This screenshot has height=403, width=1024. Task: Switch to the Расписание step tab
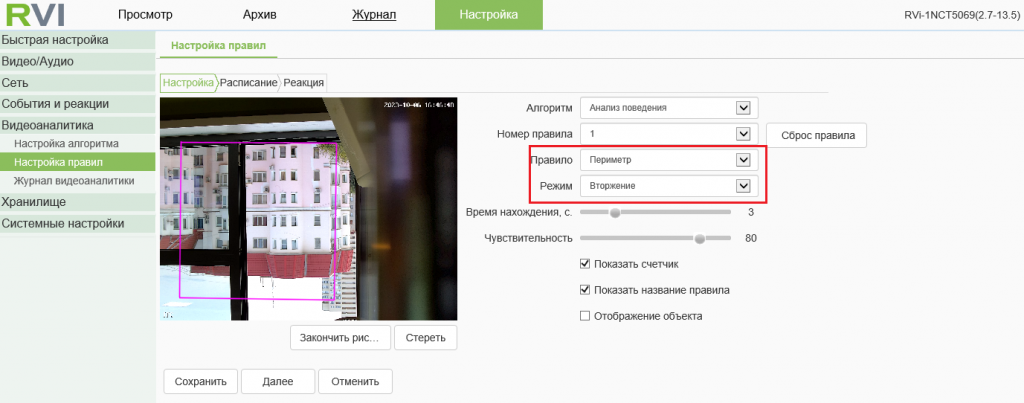coord(248,83)
